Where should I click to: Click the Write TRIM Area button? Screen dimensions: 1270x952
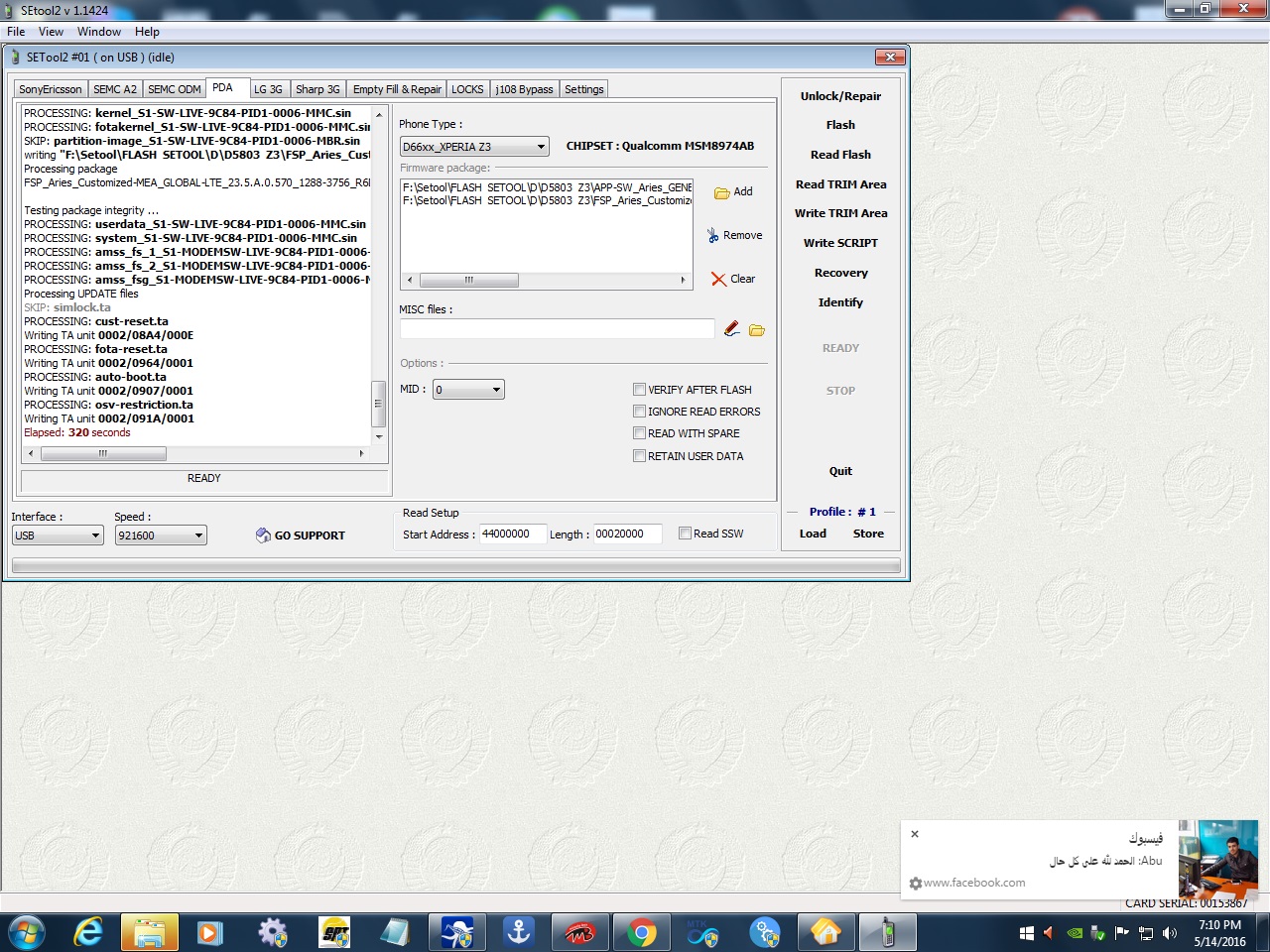840,213
